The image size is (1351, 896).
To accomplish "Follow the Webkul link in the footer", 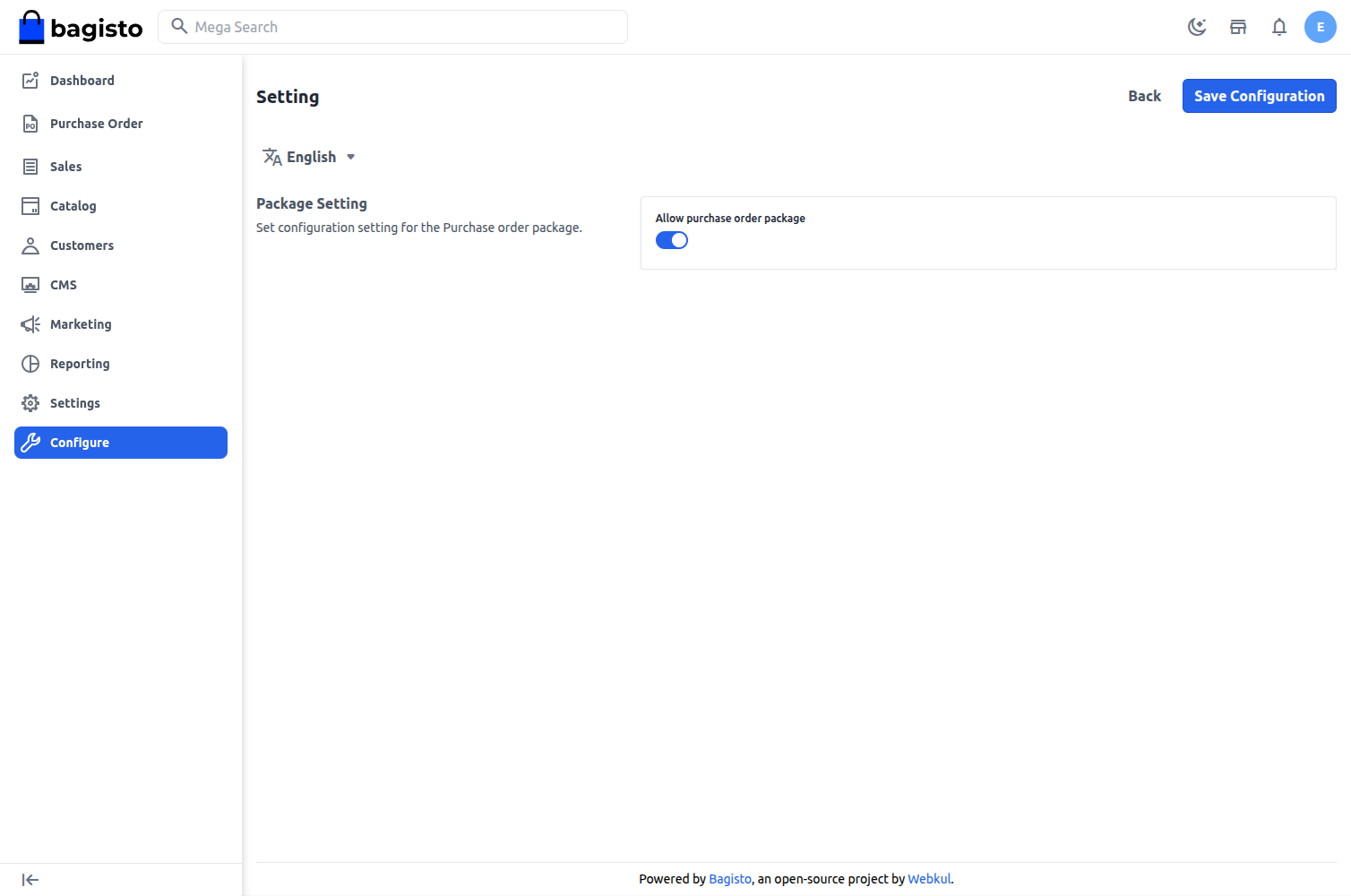I will (x=929, y=879).
